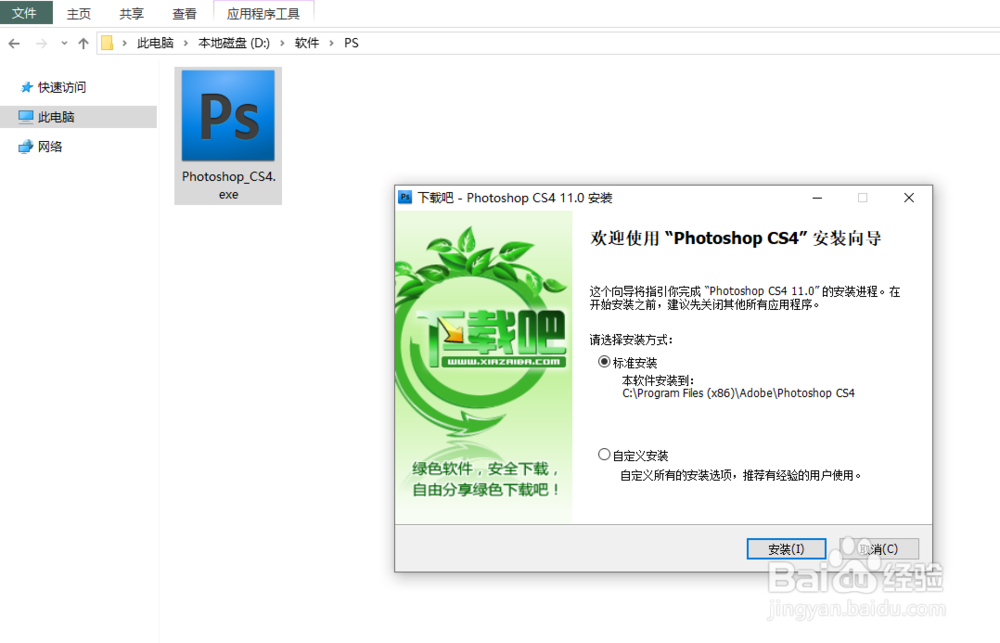The width and height of the screenshot is (1000, 643).
Task: Expand chevron after 软件 breadcrumb
Action: pos(332,43)
